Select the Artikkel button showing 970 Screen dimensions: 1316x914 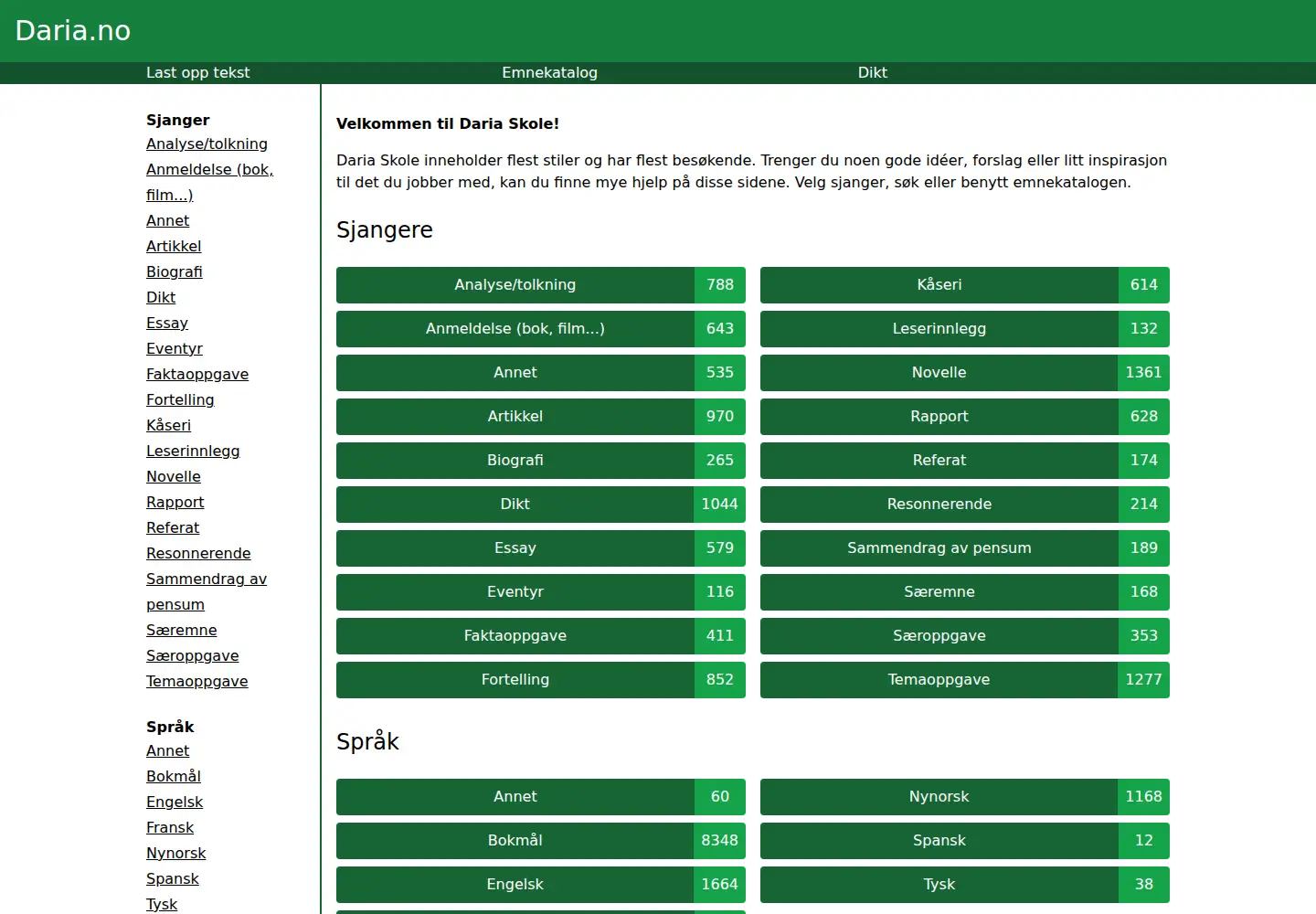pos(541,417)
